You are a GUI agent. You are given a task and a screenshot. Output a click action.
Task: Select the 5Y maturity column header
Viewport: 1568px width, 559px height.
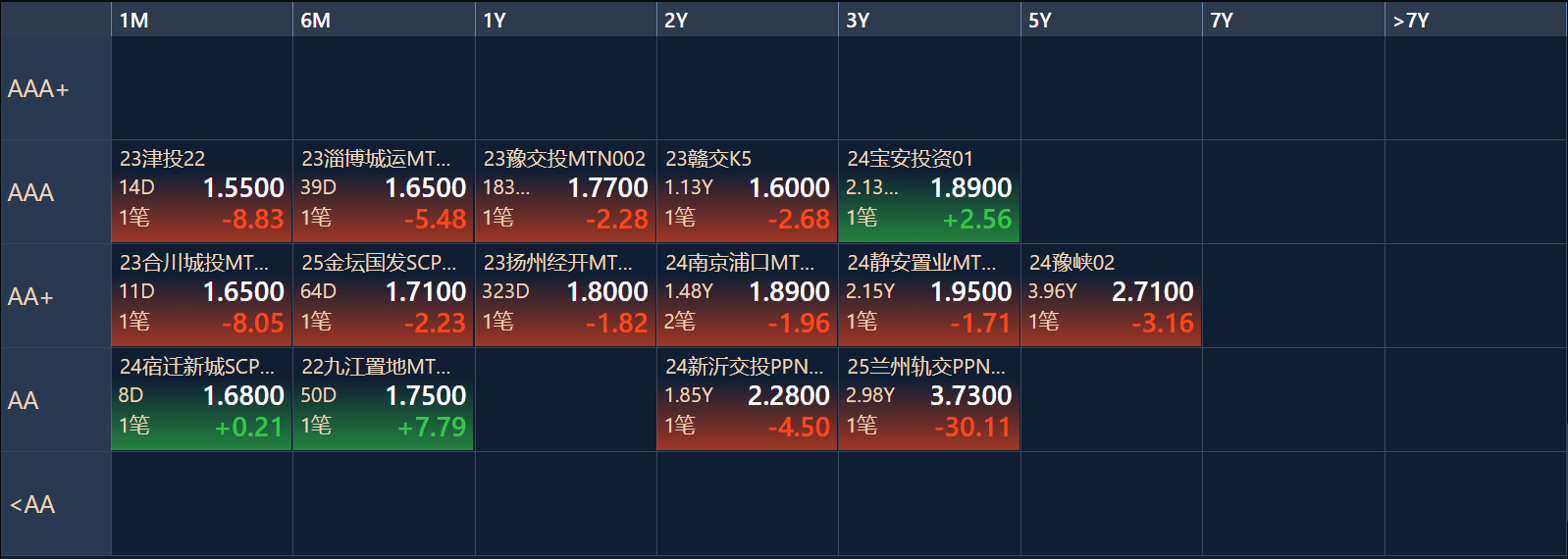(1112, 20)
